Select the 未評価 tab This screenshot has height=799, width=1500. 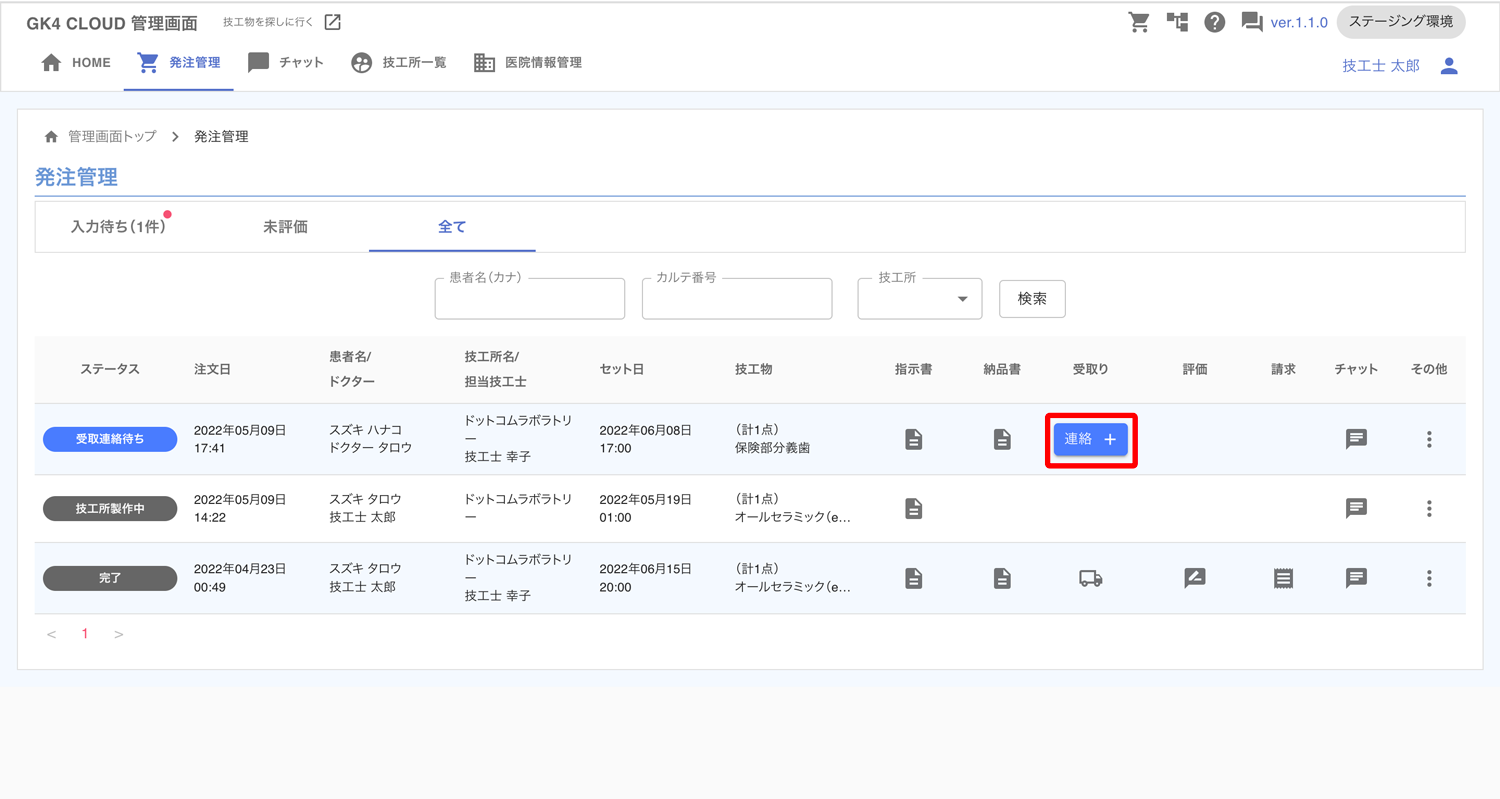tap(285, 227)
